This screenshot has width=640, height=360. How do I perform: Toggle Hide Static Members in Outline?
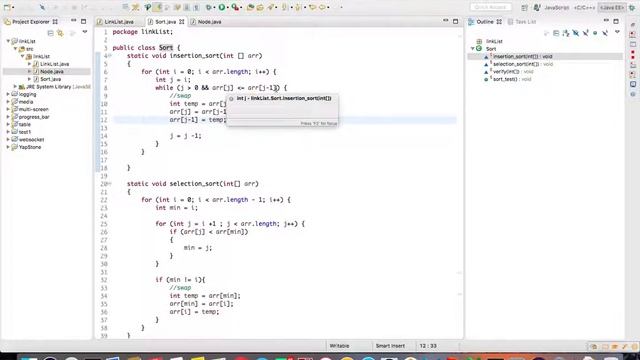pyautogui.click(x=585, y=33)
